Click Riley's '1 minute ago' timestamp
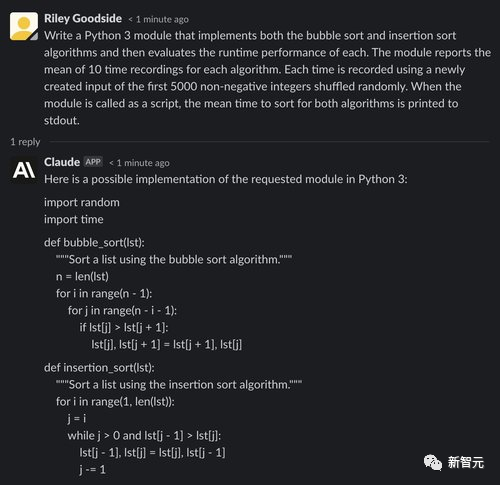Viewport: 500px width, 485px height. click(x=159, y=19)
